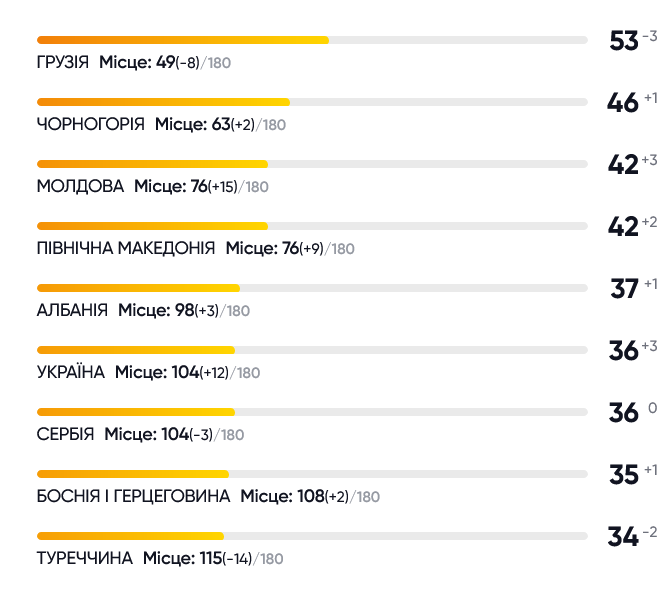Click the Україна progress bar
The height and width of the screenshot is (591, 670).
click(x=312, y=350)
